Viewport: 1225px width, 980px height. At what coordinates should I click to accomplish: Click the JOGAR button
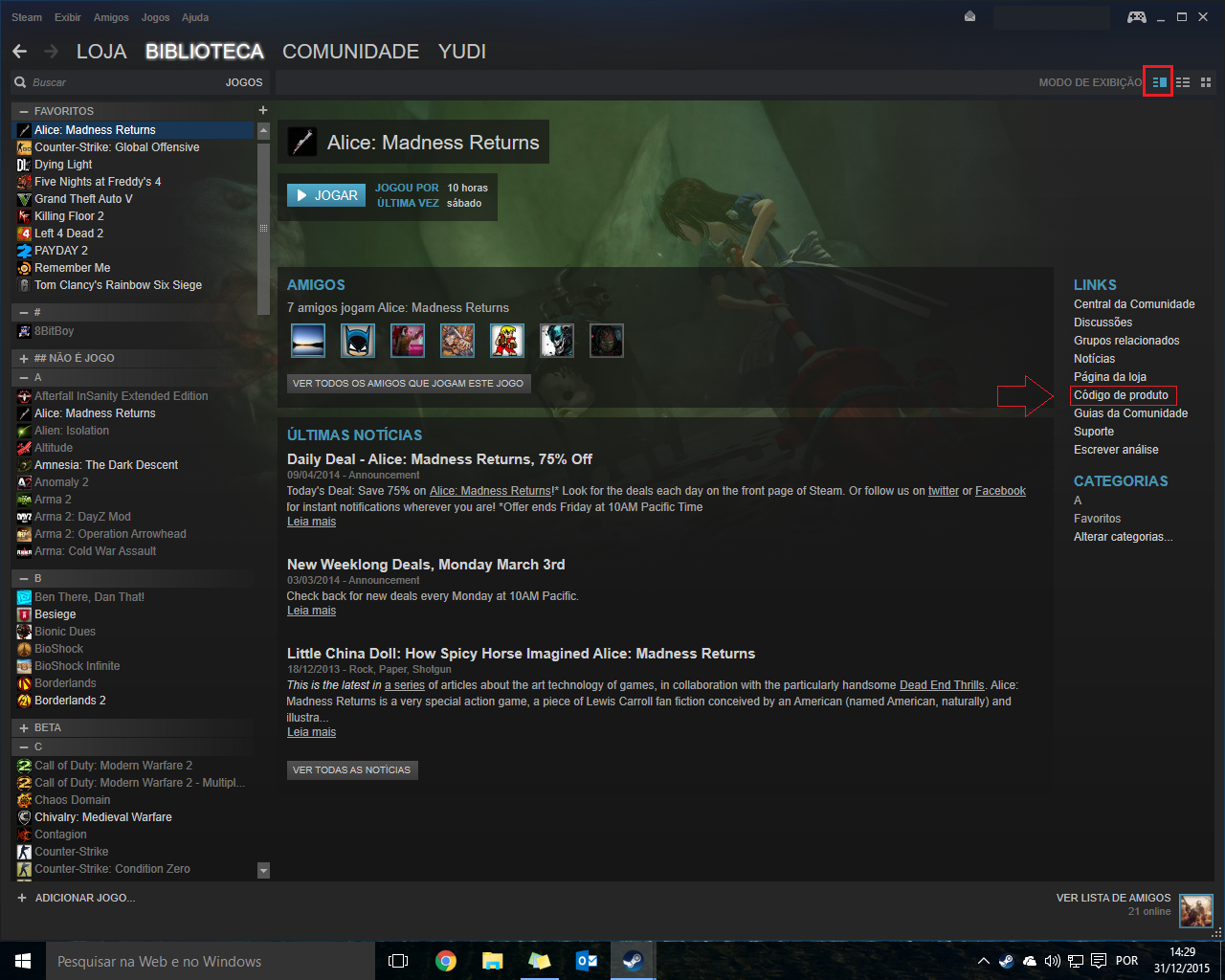326,195
